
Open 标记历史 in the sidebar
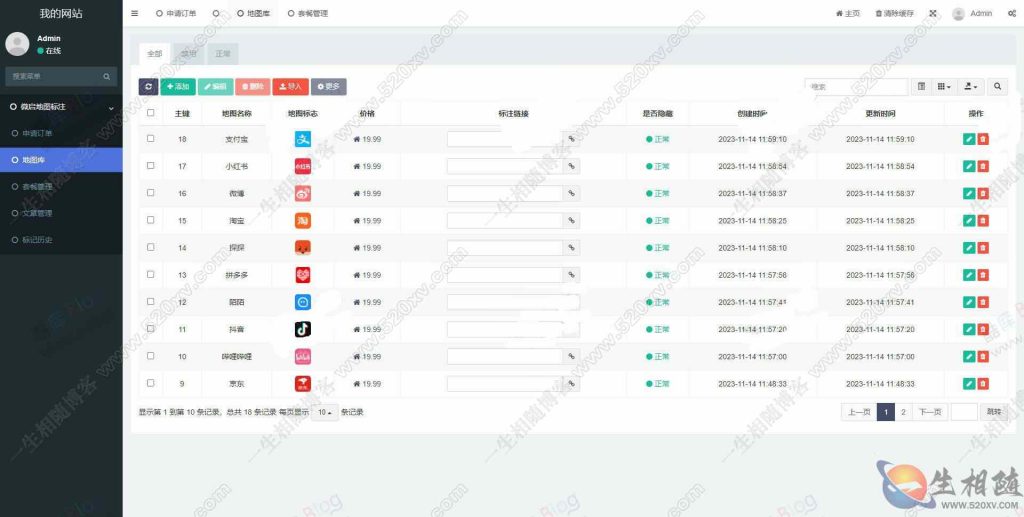pyautogui.click(x=61, y=240)
